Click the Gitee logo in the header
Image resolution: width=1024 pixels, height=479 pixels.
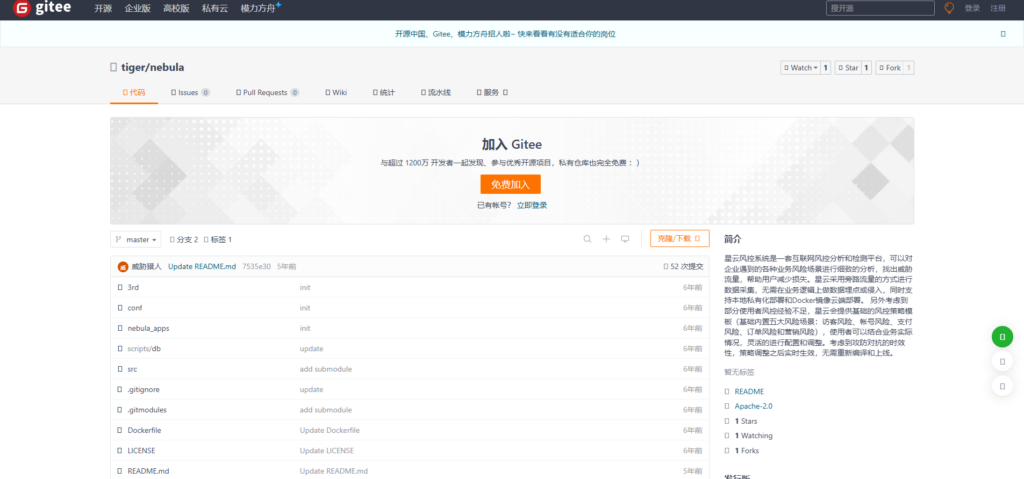point(42,9)
